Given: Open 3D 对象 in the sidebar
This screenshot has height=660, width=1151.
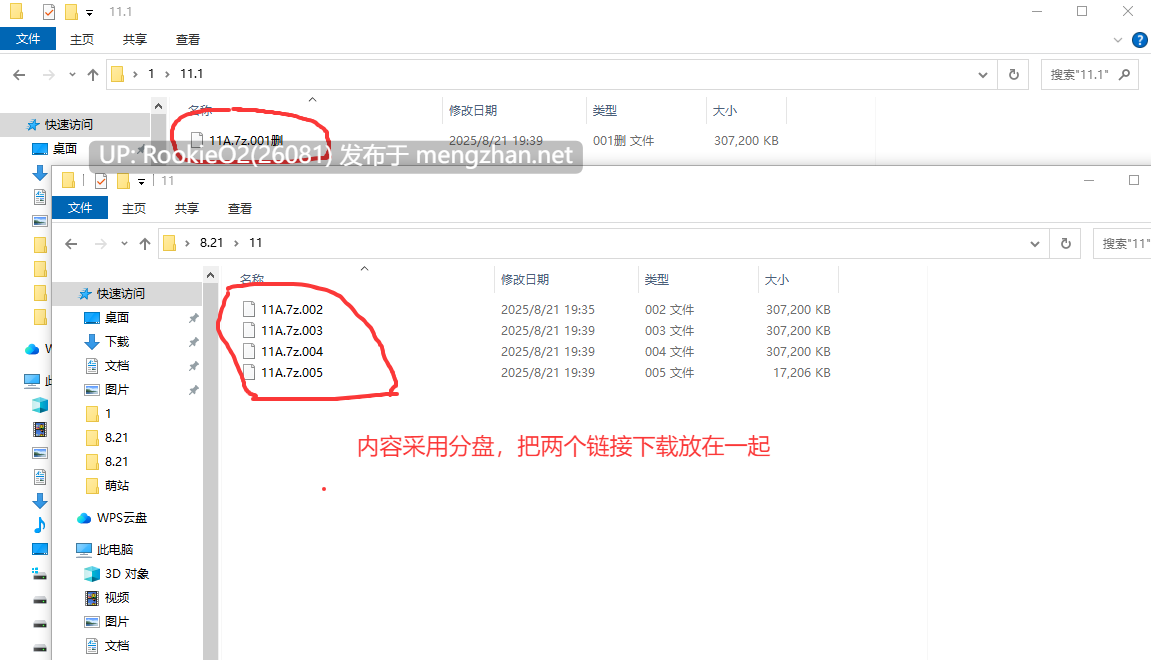Looking at the screenshot, I should coord(126,574).
